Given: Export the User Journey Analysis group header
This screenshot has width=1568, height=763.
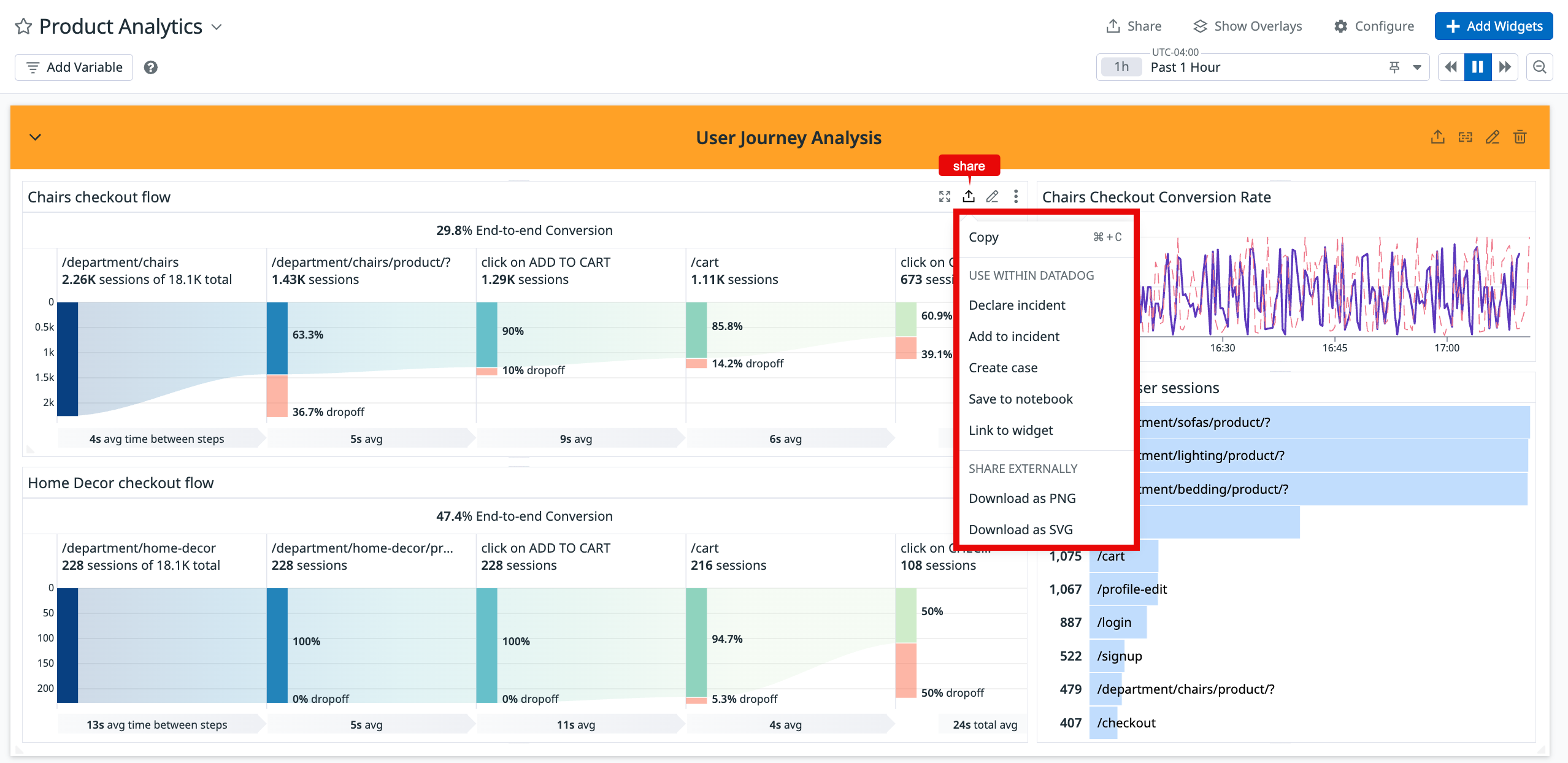Looking at the screenshot, I should 1437,137.
